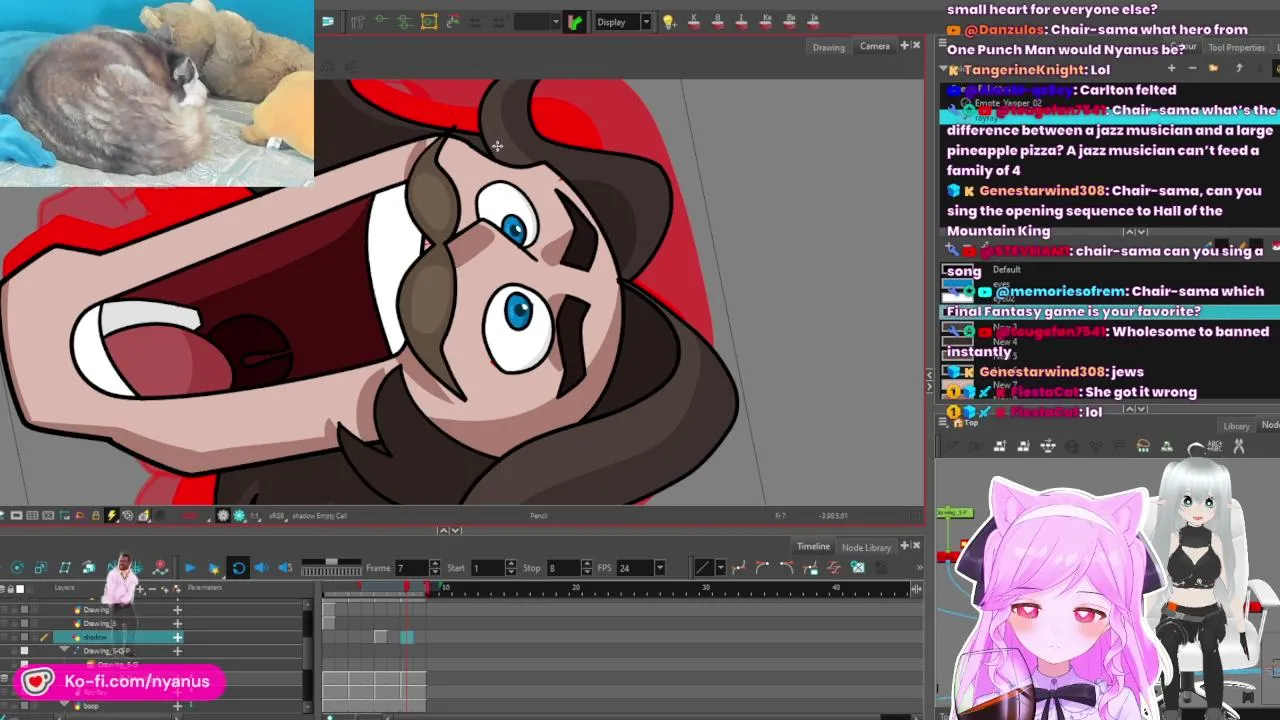
Task: Toggle the lock icon in camera status bar
Action: point(96,516)
